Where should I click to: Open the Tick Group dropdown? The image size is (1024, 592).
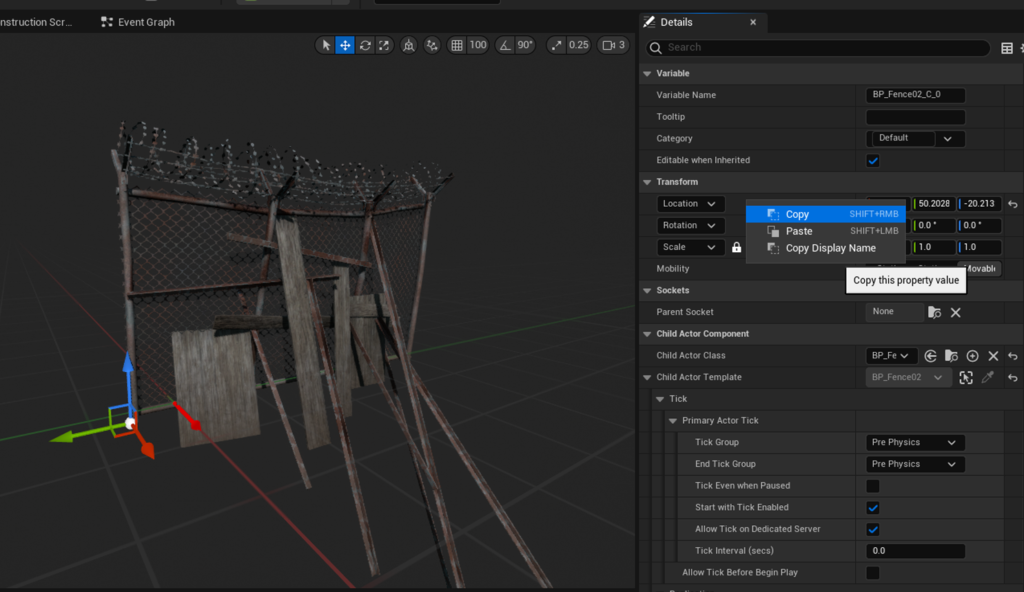(x=914, y=442)
